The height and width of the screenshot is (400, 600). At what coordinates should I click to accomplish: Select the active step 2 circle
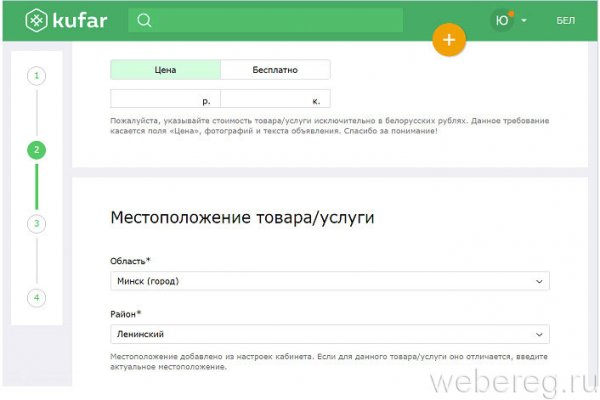point(37,150)
